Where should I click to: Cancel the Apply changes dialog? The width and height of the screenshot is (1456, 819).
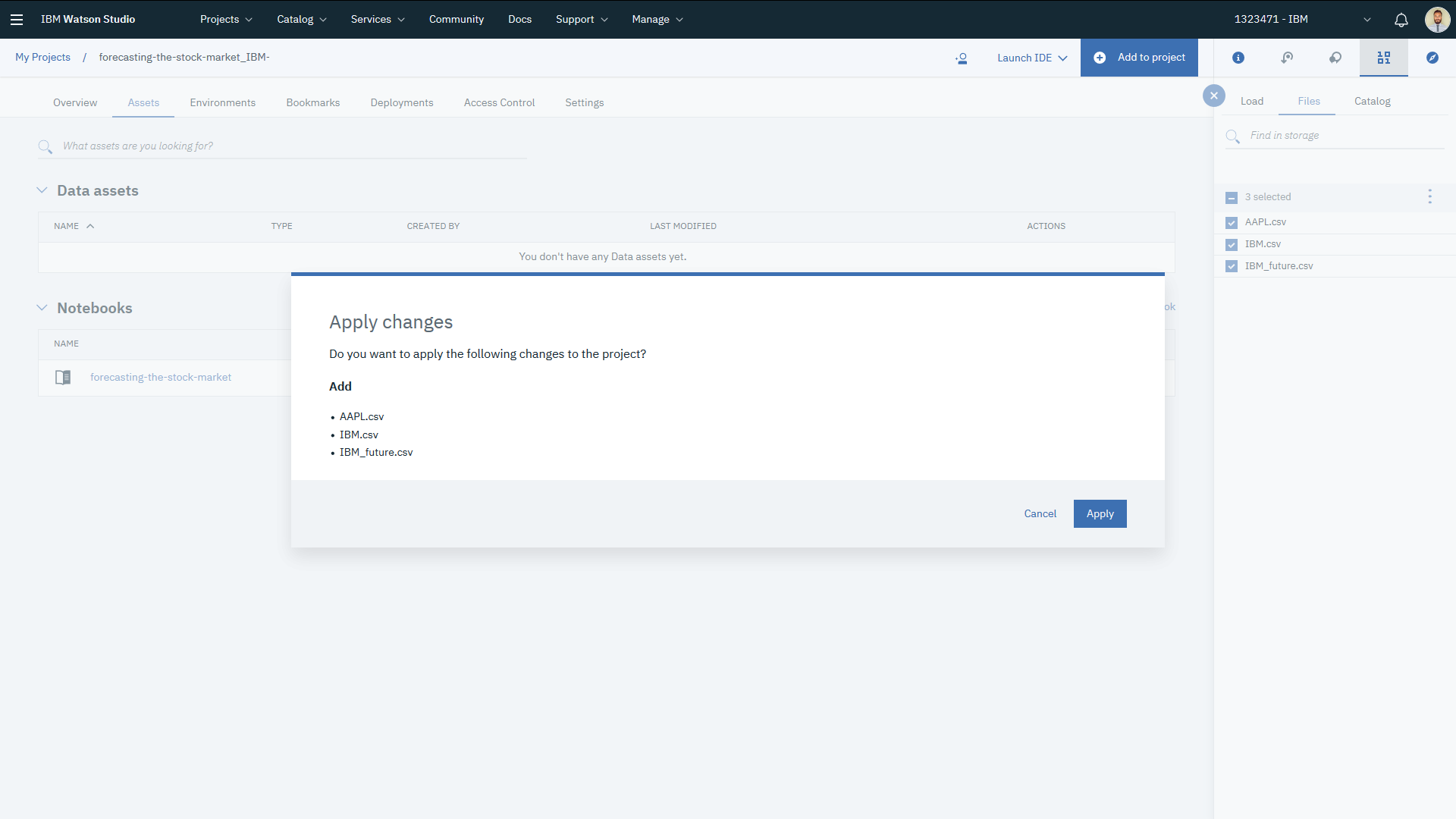[x=1040, y=514]
